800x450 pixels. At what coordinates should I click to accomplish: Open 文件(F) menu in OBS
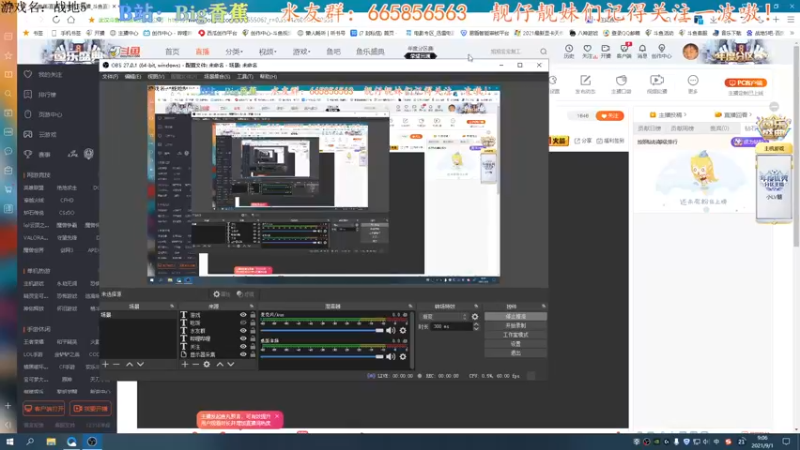(x=110, y=77)
